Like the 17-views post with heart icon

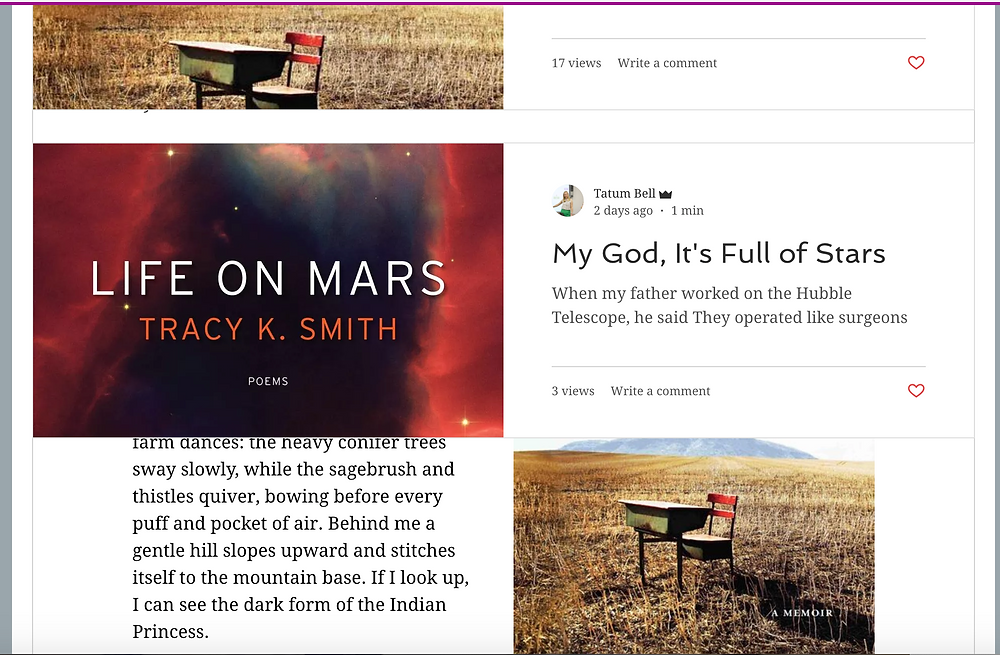pos(916,63)
